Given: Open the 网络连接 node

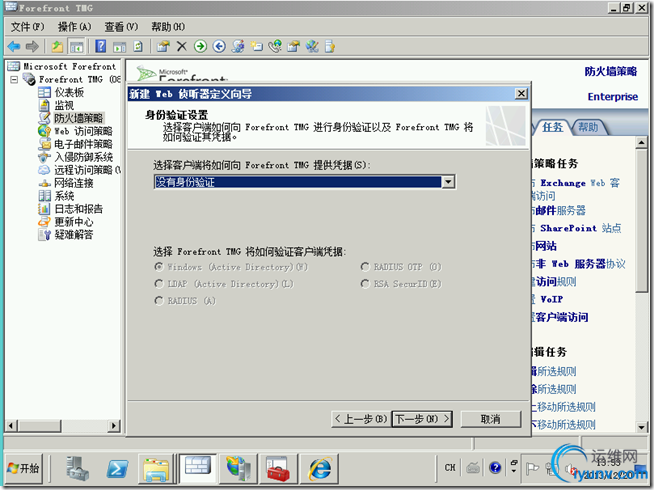Looking at the screenshot, I should pyautogui.click(x=74, y=183).
